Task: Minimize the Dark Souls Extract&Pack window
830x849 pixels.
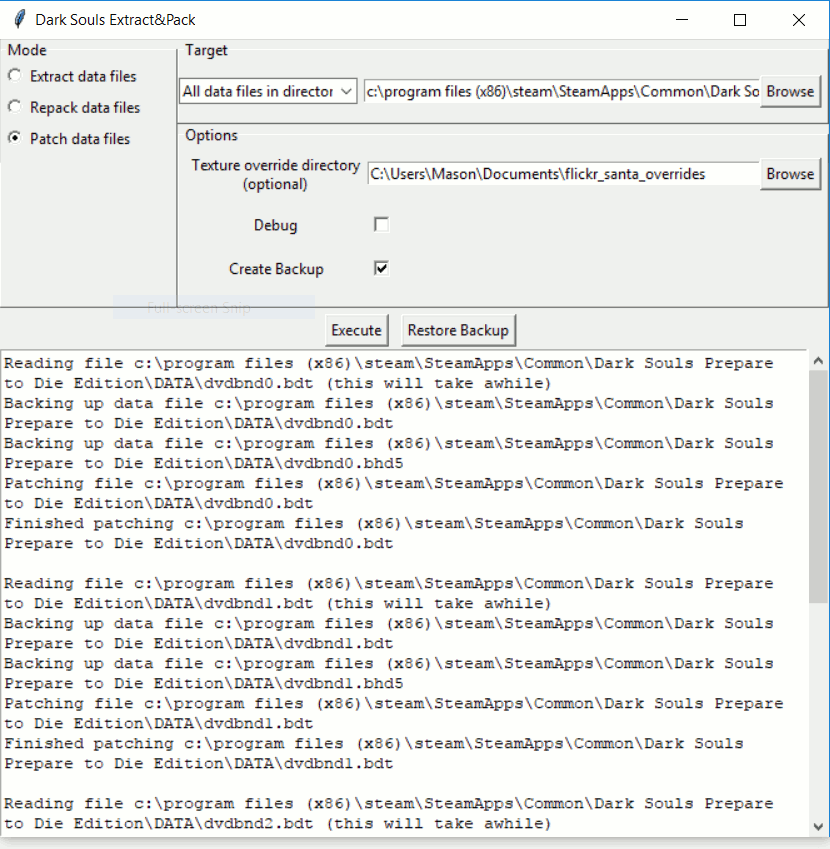Action: click(x=682, y=19)
